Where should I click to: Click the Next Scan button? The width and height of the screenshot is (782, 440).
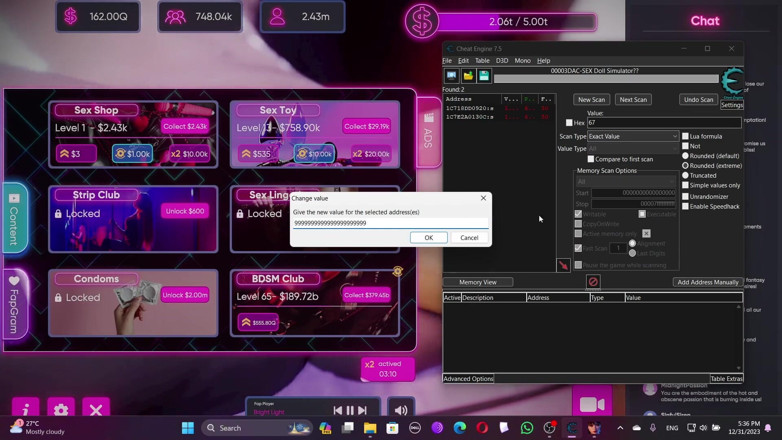click(x=633, y=99)
